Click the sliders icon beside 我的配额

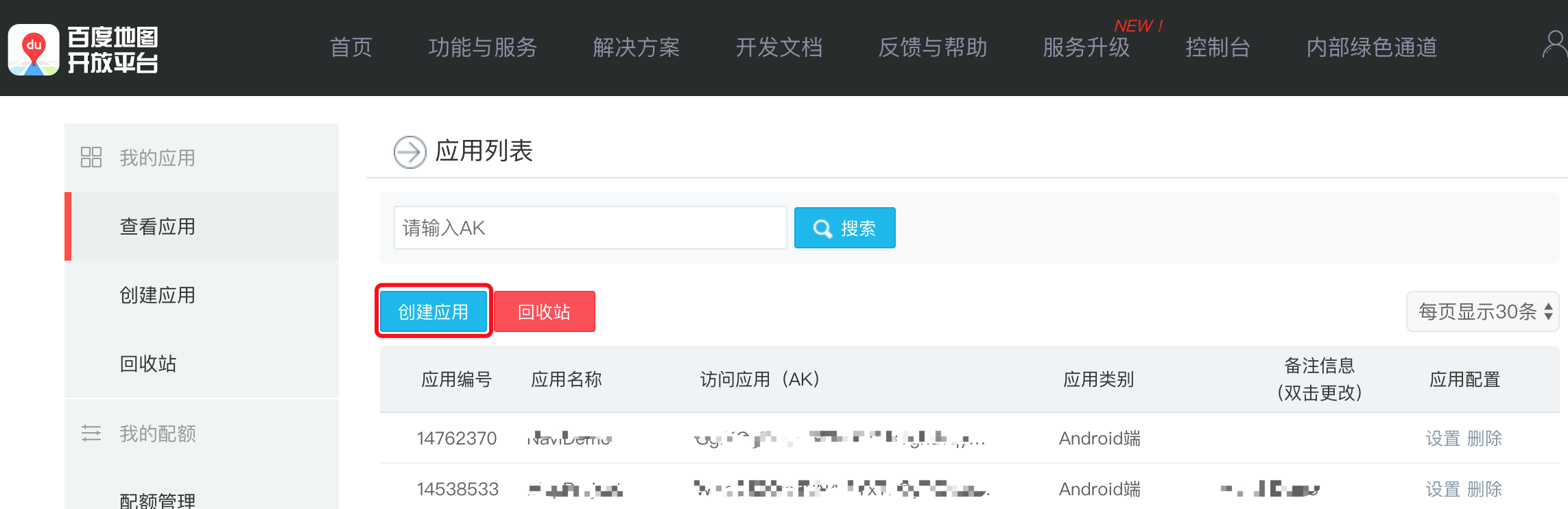tap(91, 433)
